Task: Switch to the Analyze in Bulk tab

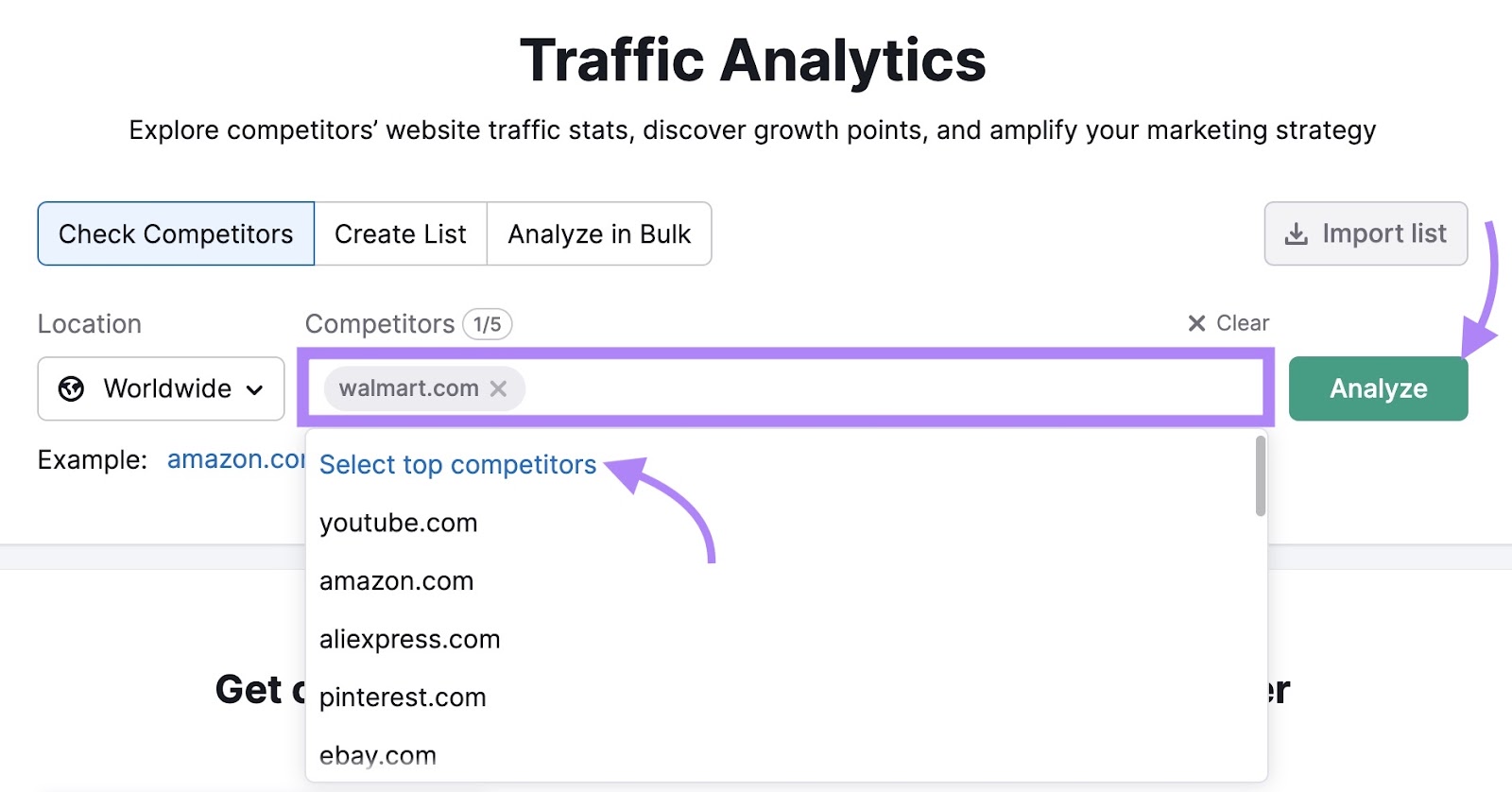Action: [599, 233]
